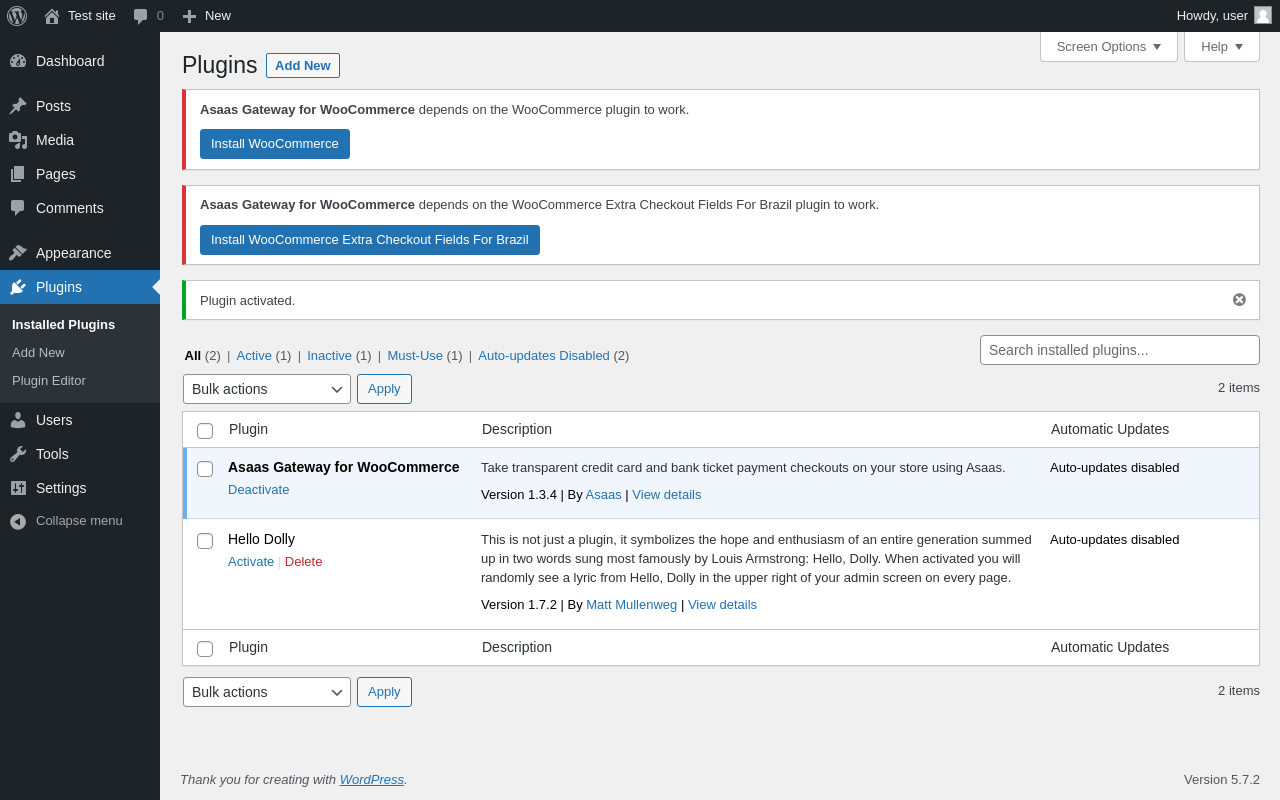Viewport: 1280px width, 800px height.
Task: Expand the Help panel
Action: click(x=1221, y=46)
